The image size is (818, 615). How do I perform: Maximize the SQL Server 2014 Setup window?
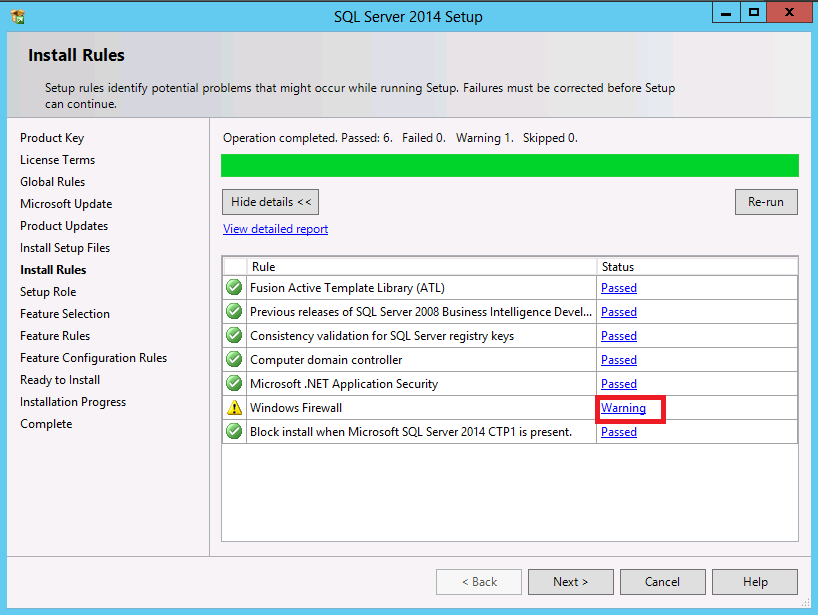[753, 13]
